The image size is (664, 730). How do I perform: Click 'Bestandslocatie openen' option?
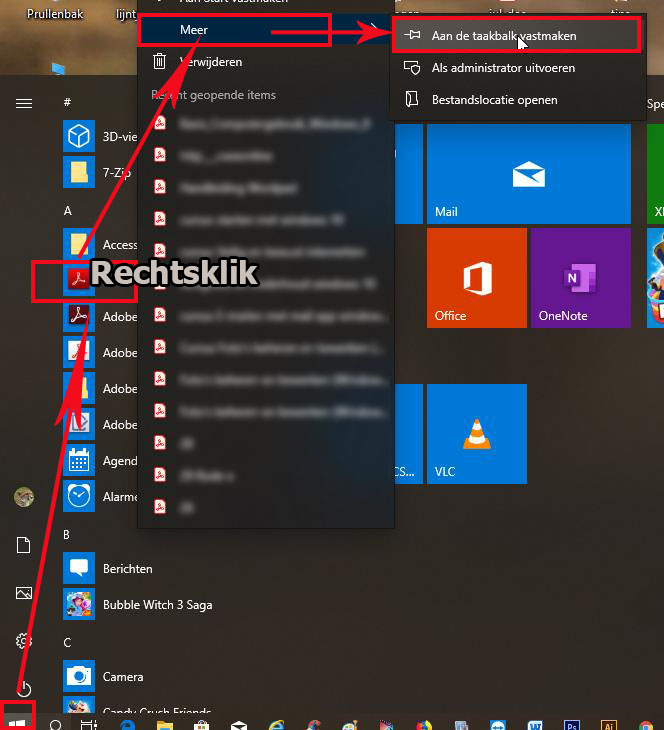(x=494, y=100)
